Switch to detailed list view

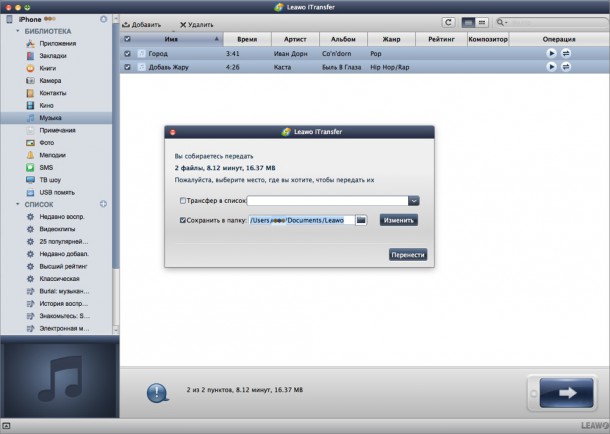point(468,23)
